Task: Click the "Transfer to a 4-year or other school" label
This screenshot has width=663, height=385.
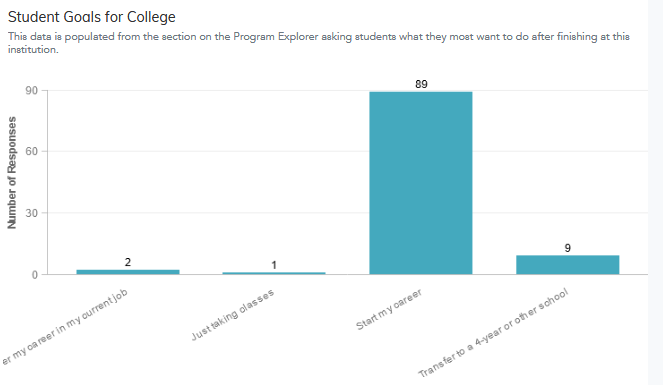Action: pos(493,333)
